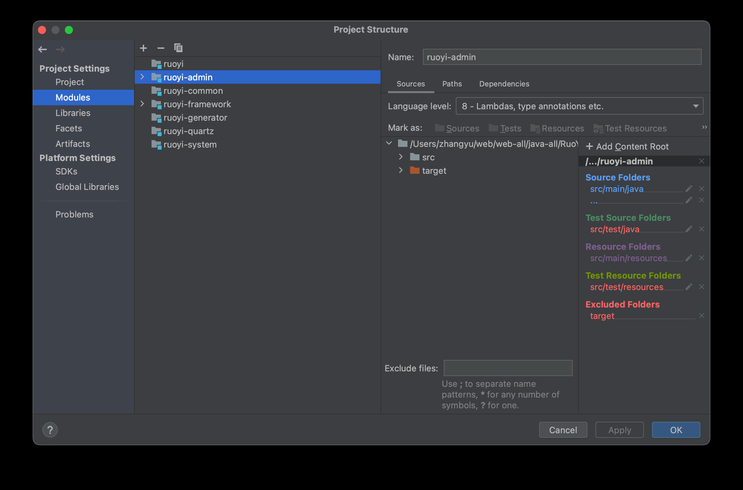Click the Remove module minus icon

(x=161, y=48)
